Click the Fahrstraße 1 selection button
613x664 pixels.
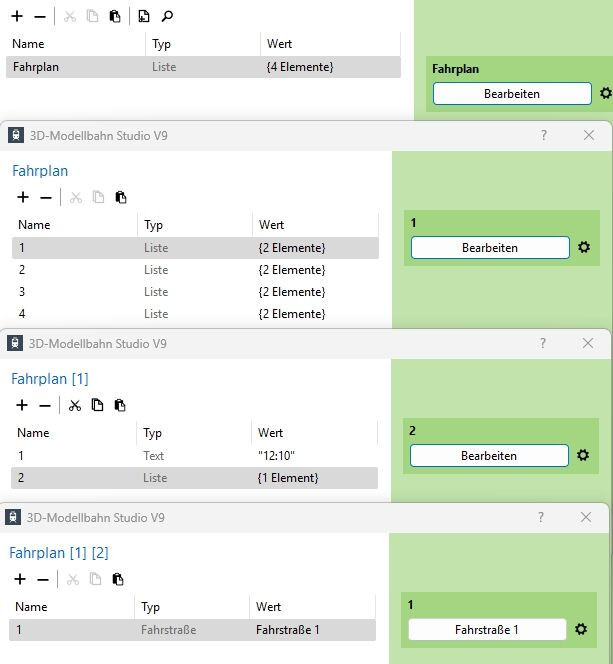487,630
